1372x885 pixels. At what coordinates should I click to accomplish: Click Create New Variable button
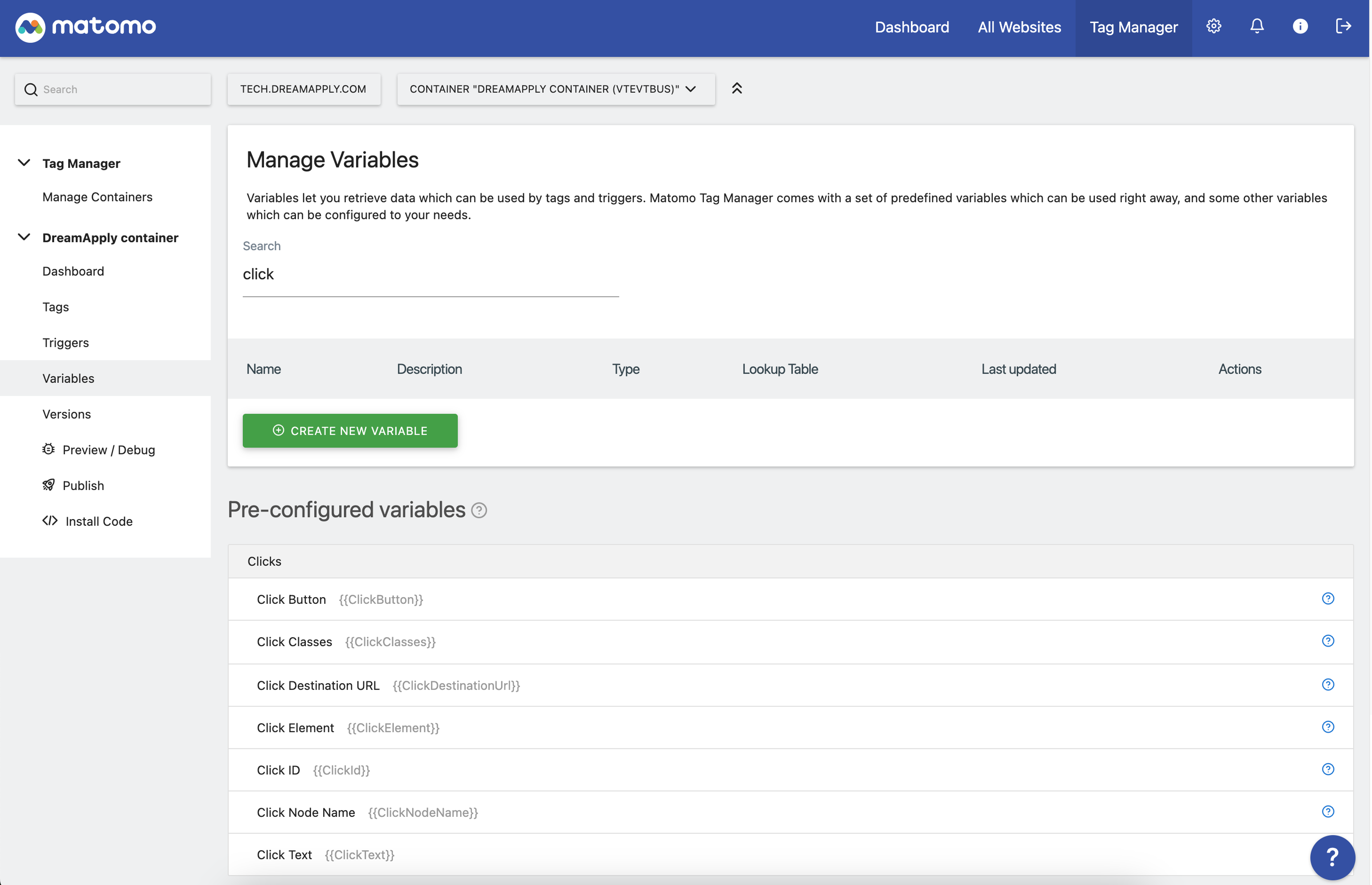pyautogui.click(x=350, y=430)
